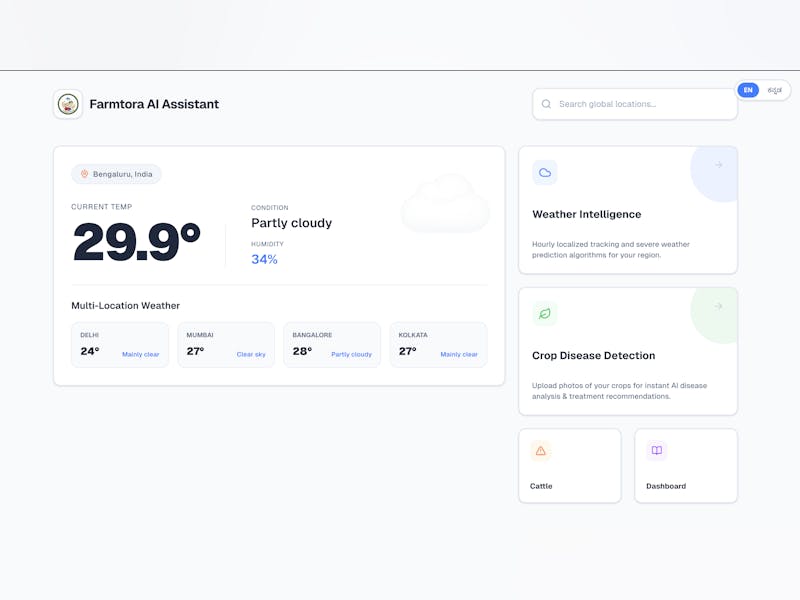Click the Partly cloudy condition text
The height and width of the screenshot is (600, 800).
point(291,223)
